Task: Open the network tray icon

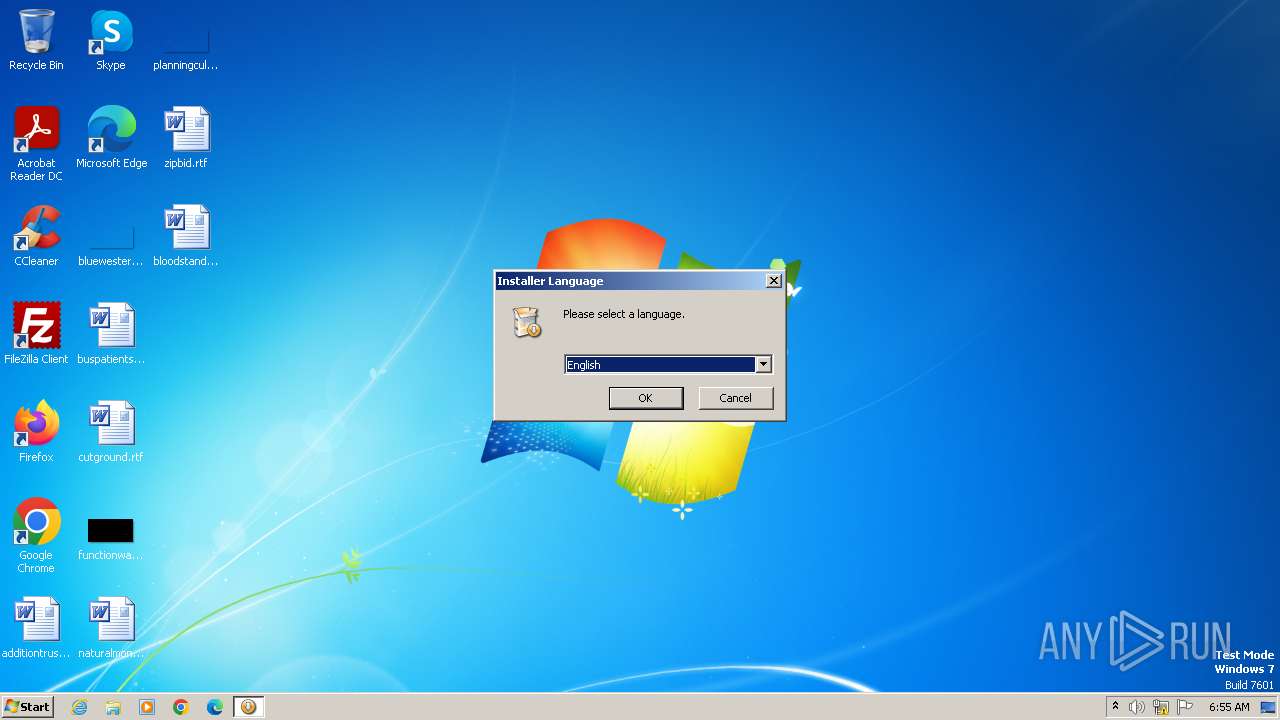Action: coord(1161,707)
